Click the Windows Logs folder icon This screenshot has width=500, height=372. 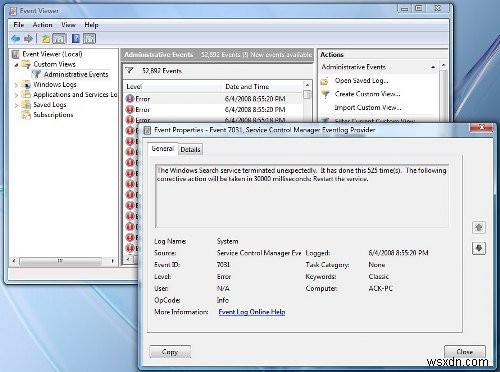26,85
